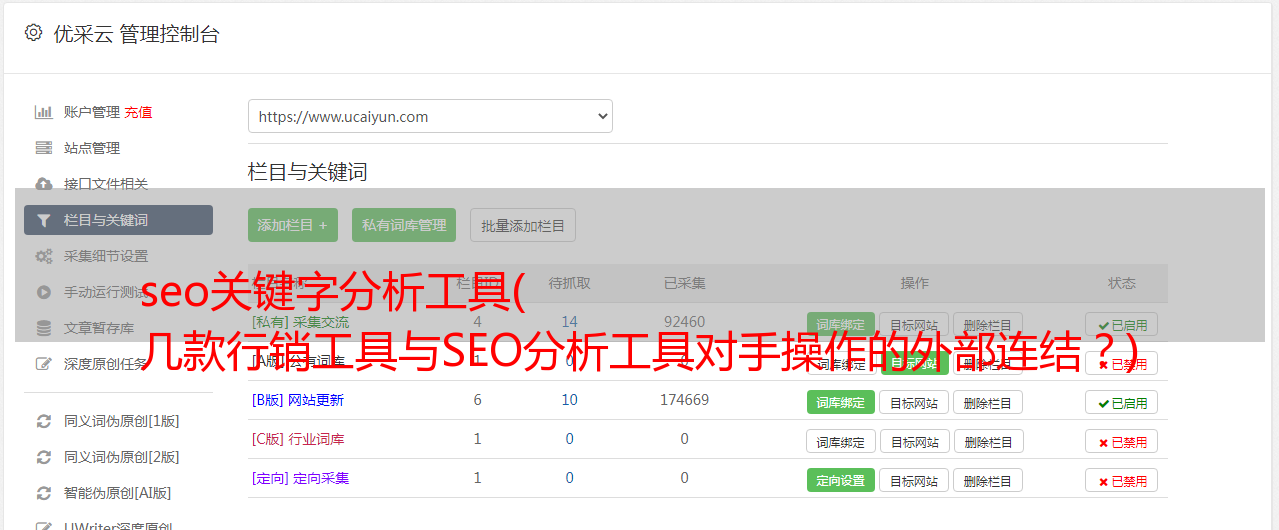
Task: Click the gears icon for 采集细节设置
Action: click(44, 256)
